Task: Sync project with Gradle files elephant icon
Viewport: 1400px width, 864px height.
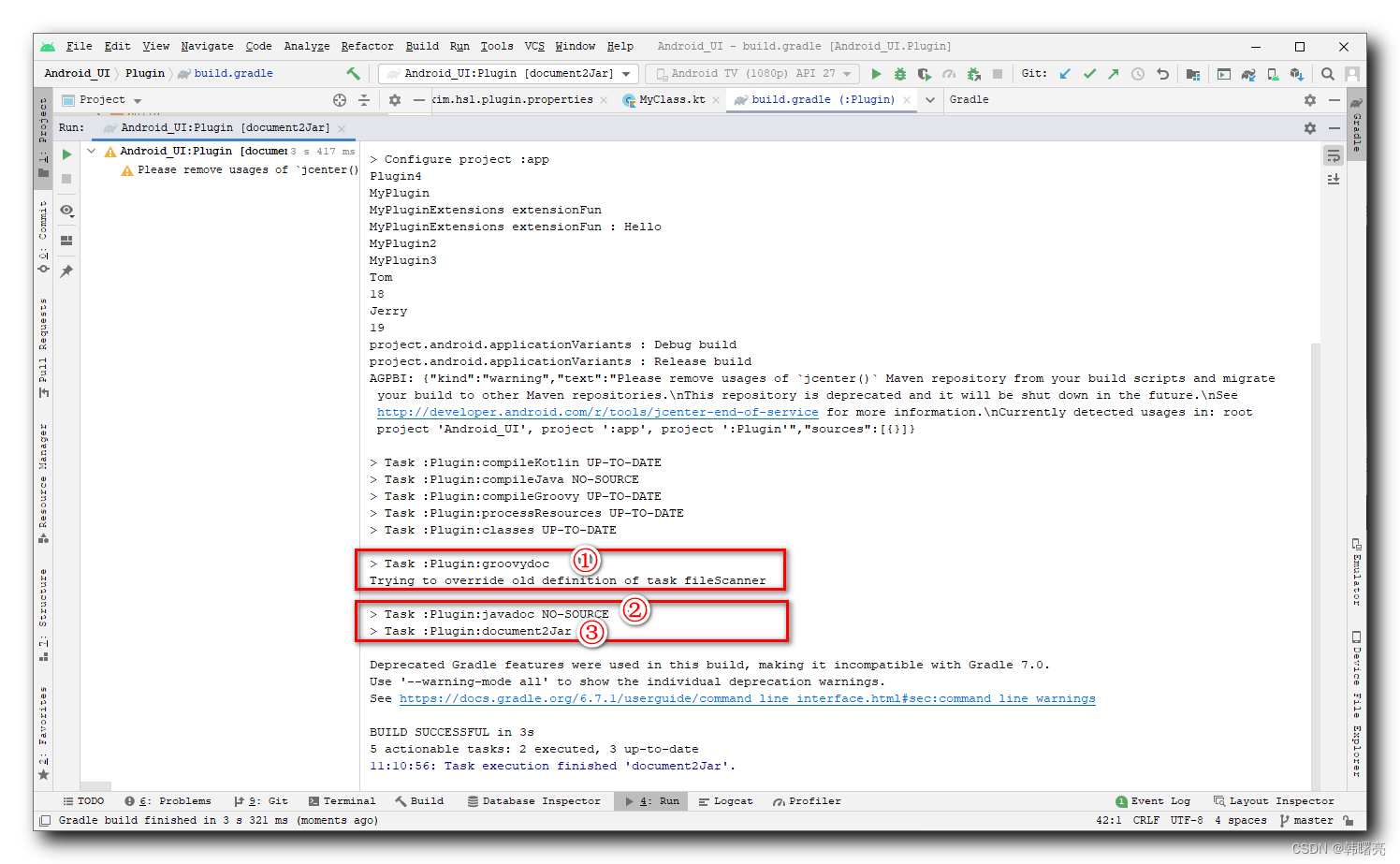Action: click(1248, 73)
